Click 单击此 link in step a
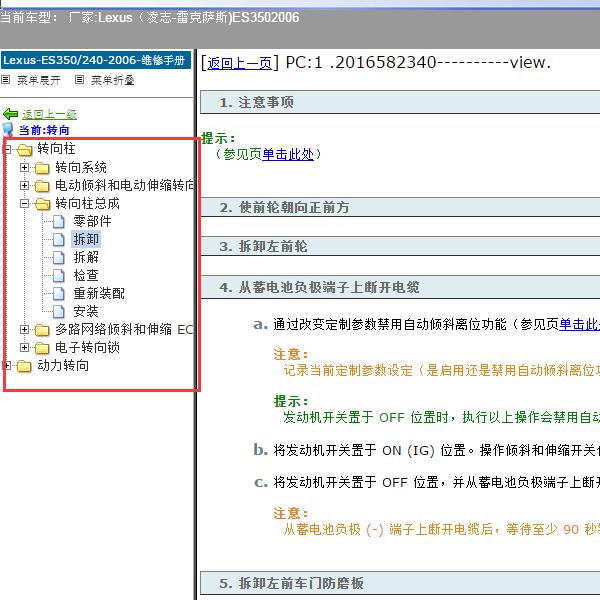Viewport: 600px width, 600px height. (x=579, y=324)
